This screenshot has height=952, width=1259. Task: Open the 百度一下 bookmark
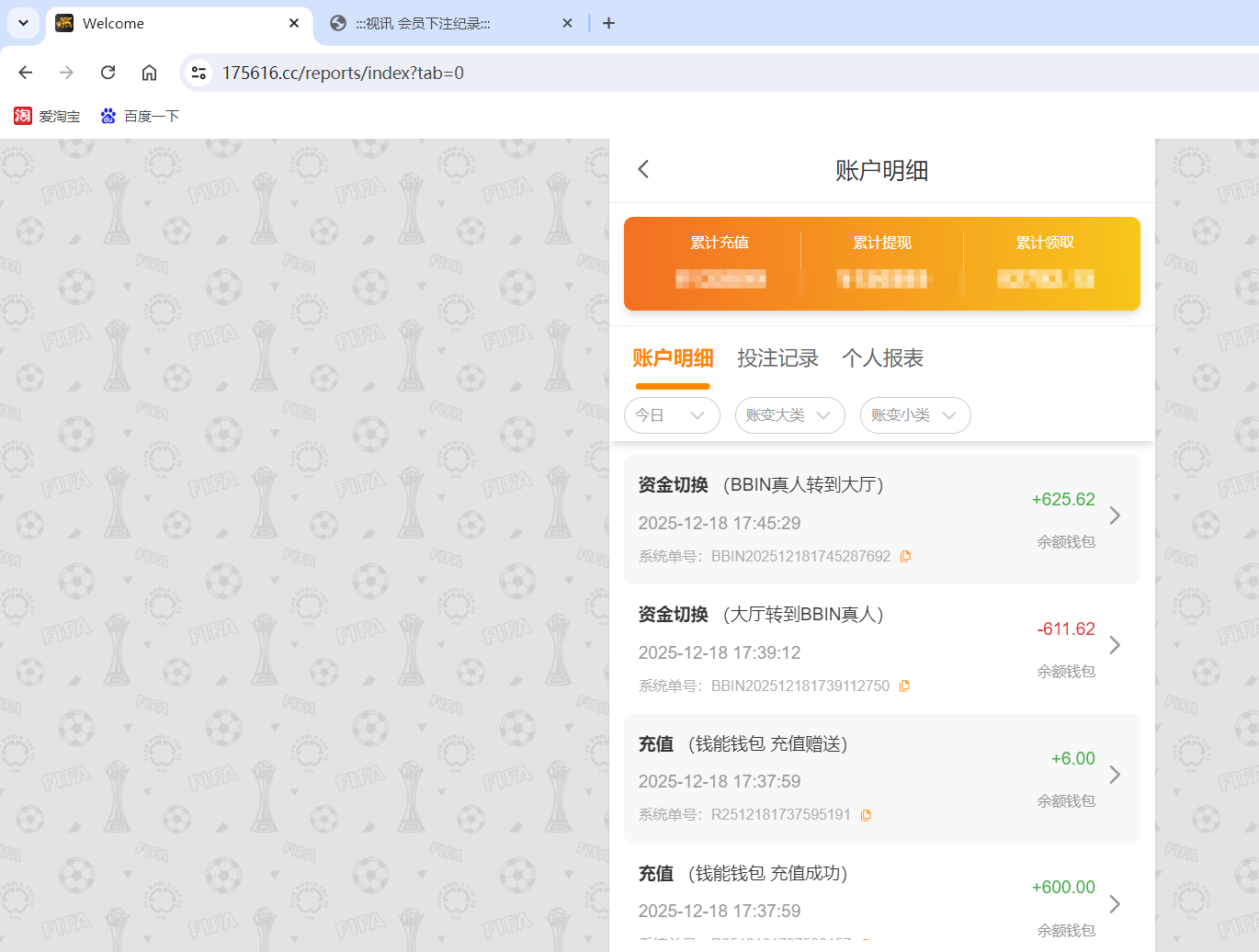point(140,116)
